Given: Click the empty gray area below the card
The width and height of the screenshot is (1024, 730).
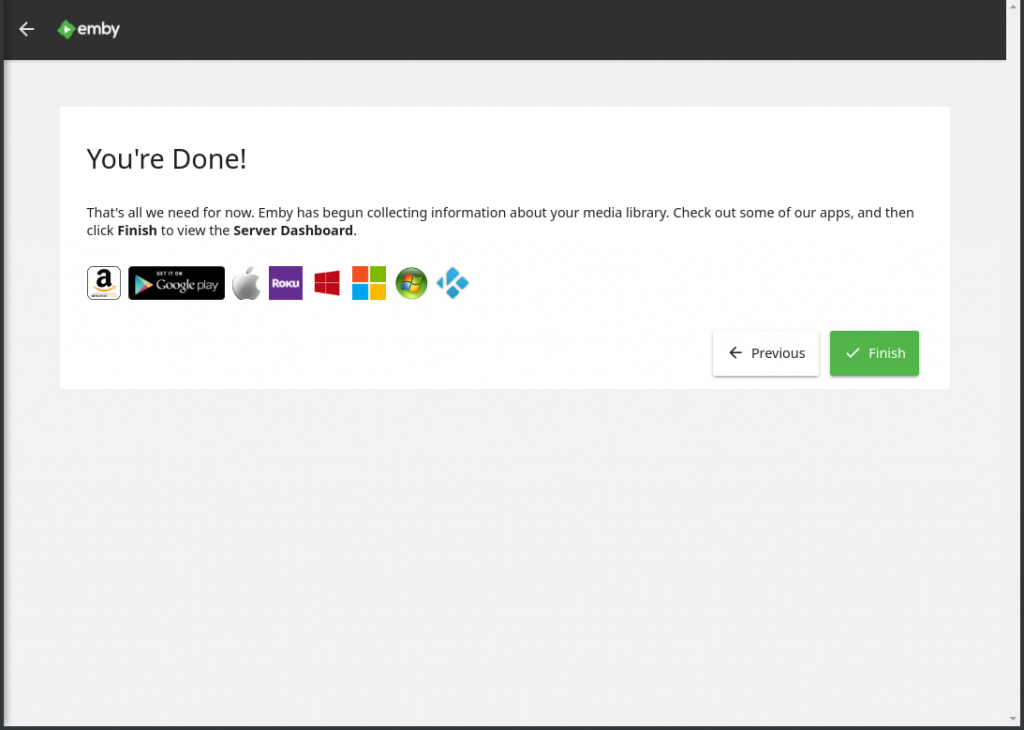Looking at the screenshot, I should coord(500,550).
